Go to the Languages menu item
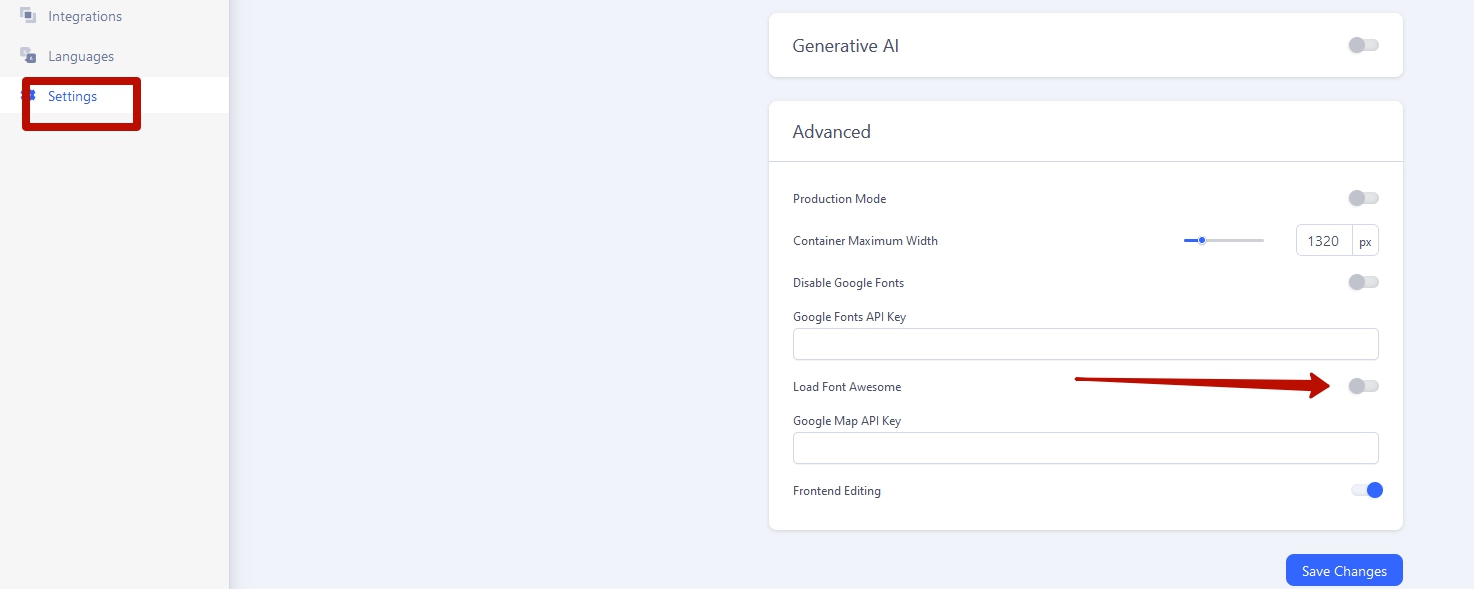 click(80, 56)
